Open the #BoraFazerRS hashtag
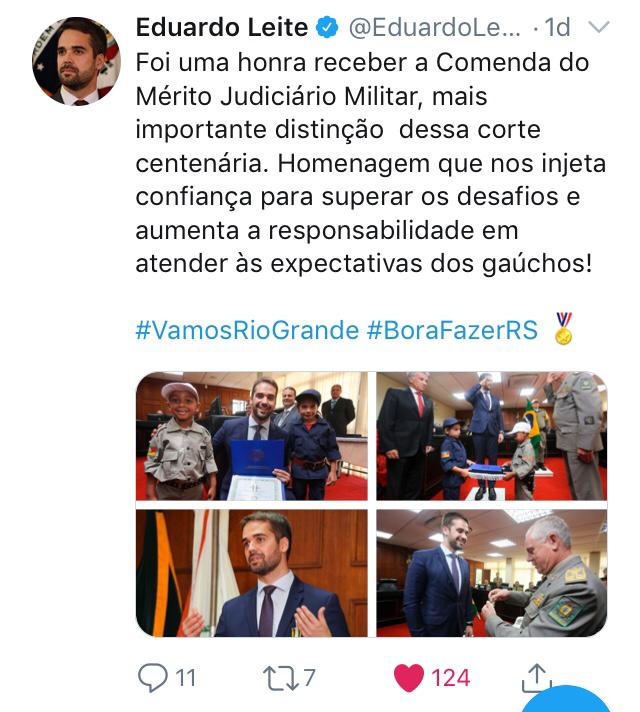Screen dimensions: 640x712 pos(452,330)
